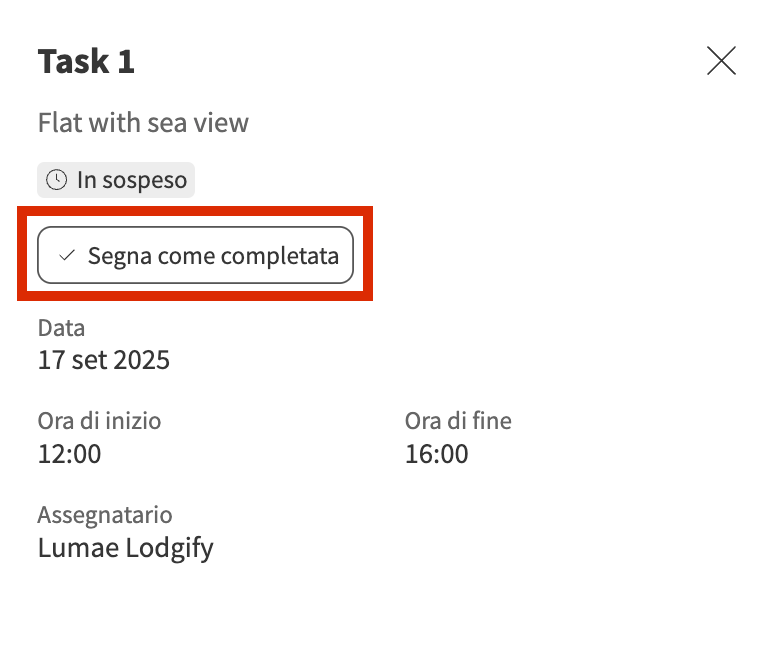Viewport: 782px width, 658px height.
Task: Click the year 2025 in the date
Action: pos(141,360)
